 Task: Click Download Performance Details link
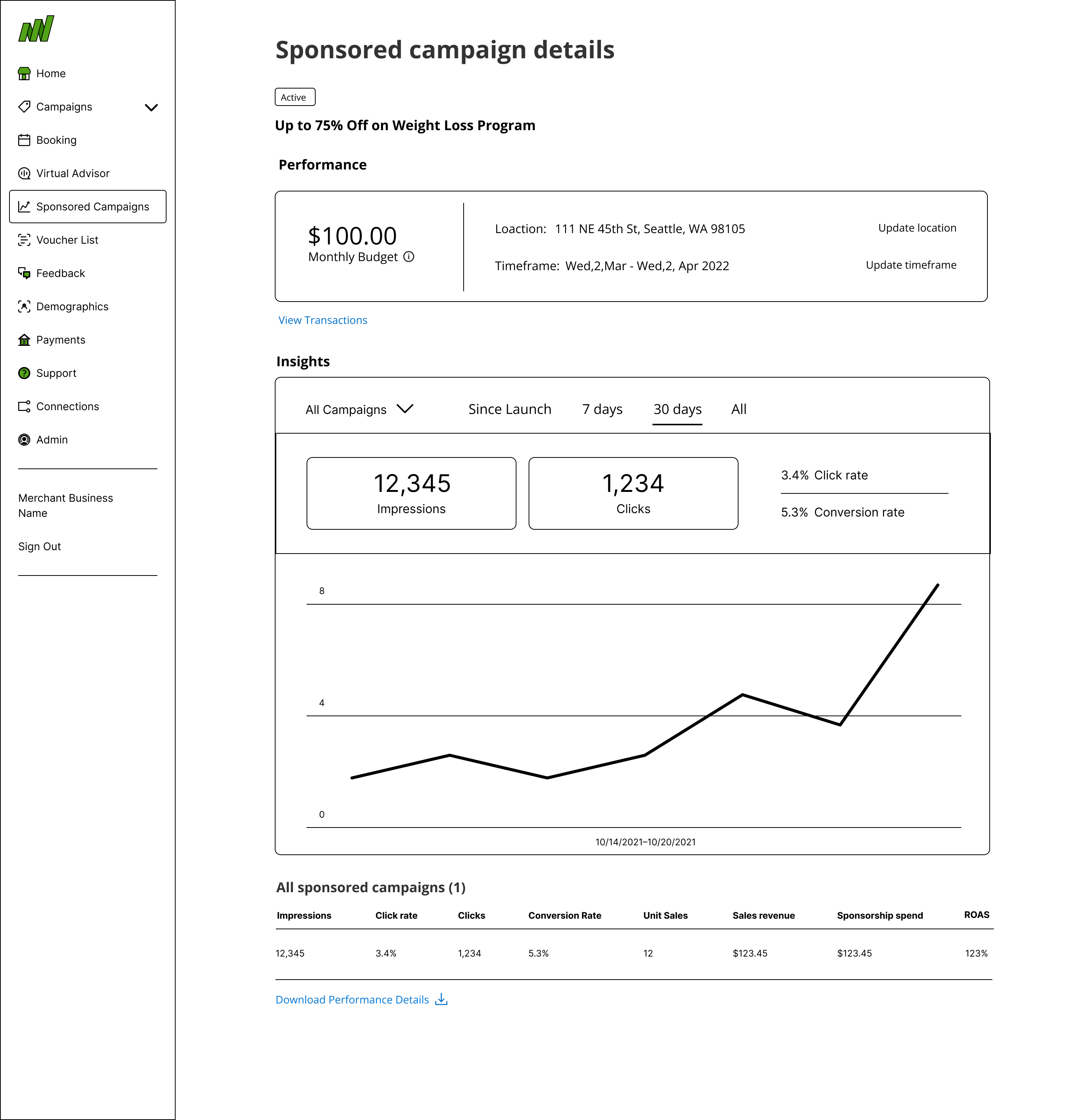352,999
